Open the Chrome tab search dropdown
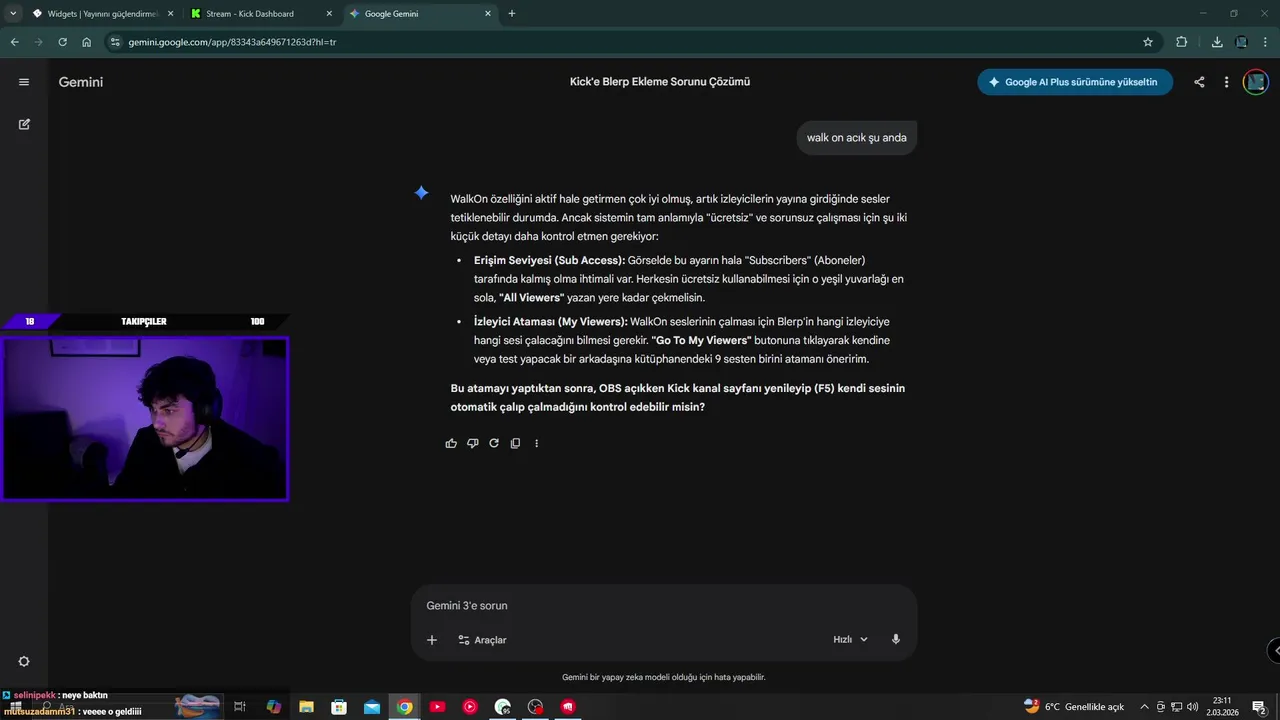This screenshot has width=1280, height=720. coord(13,13)
